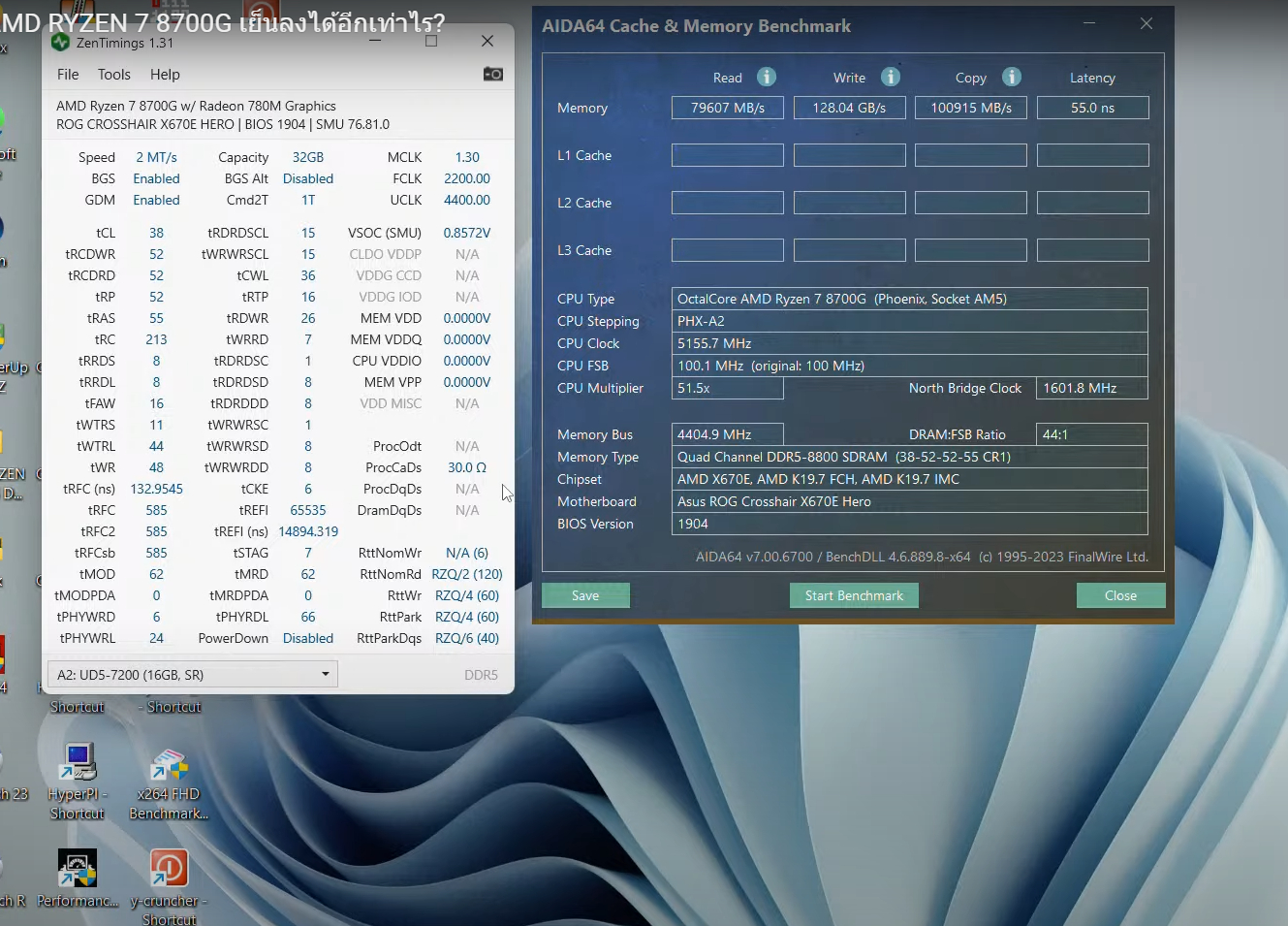Click the info icon next to Write
Viewport: 1288px width, 926px height.
pyautogui.click(x=891, y=77)
